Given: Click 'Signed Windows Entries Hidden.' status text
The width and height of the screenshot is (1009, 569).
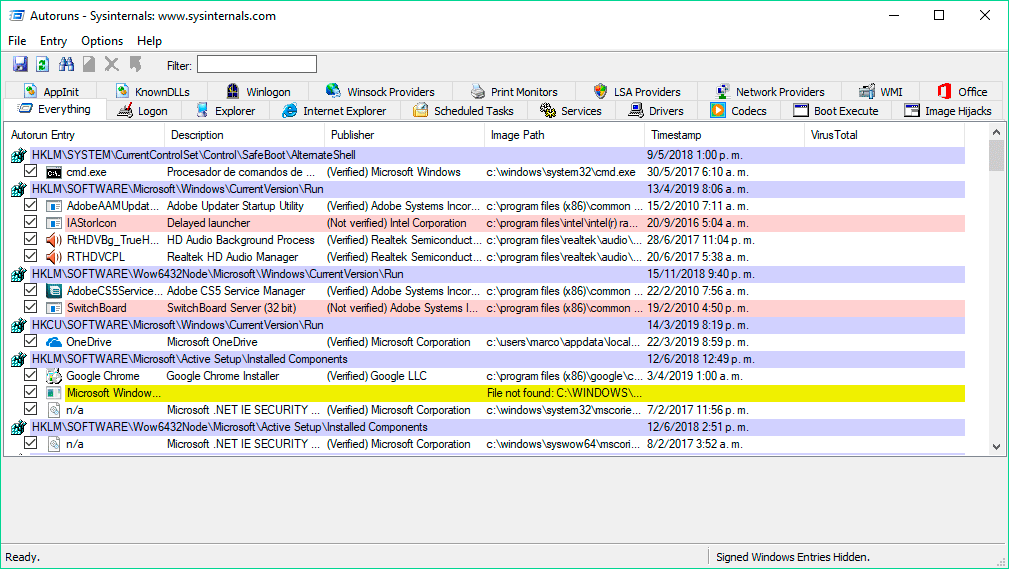Looking at the screenshot, I should (x=793, y=557).
